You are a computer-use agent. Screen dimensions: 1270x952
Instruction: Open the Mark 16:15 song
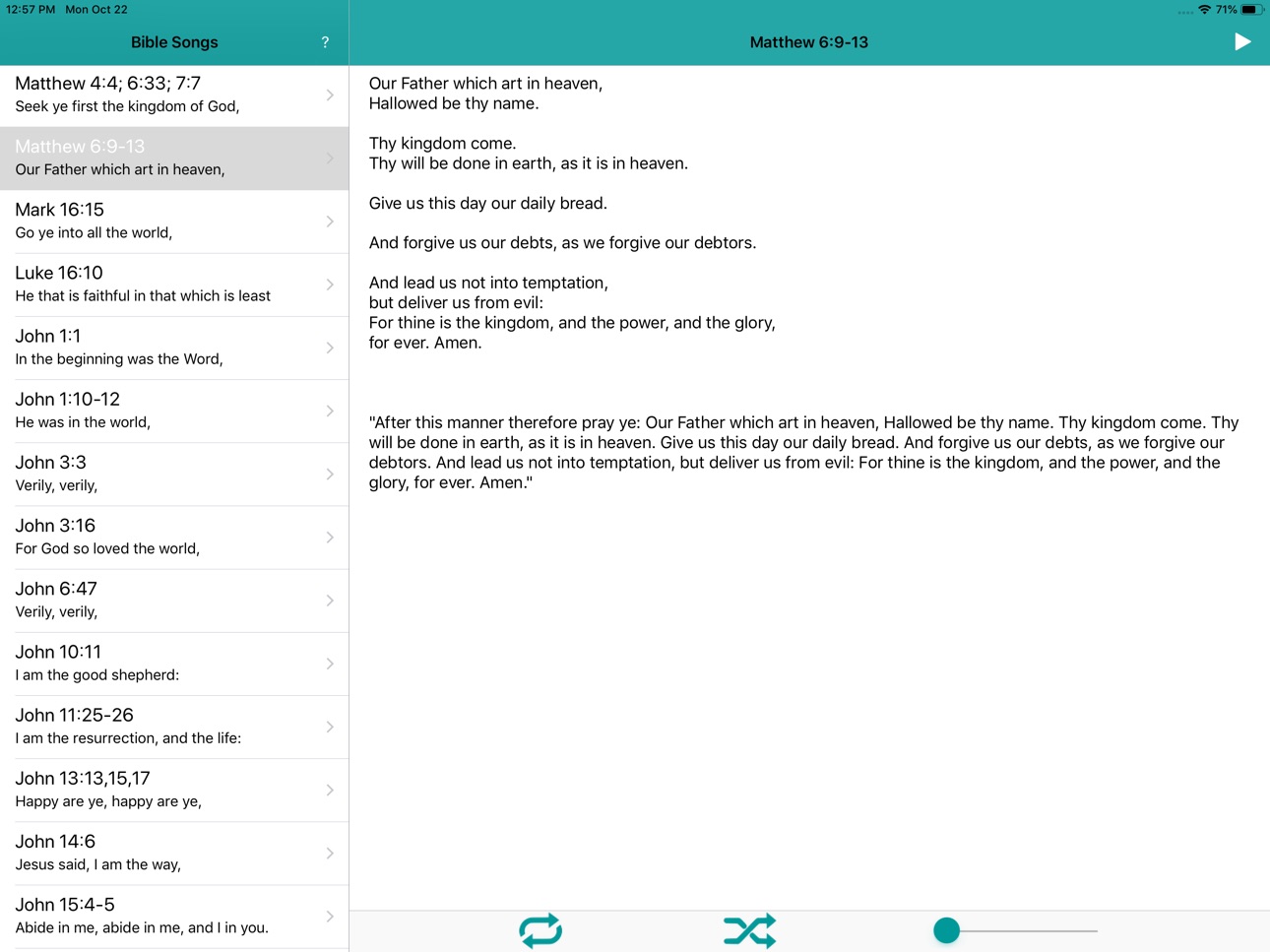[x=174, y=222]
